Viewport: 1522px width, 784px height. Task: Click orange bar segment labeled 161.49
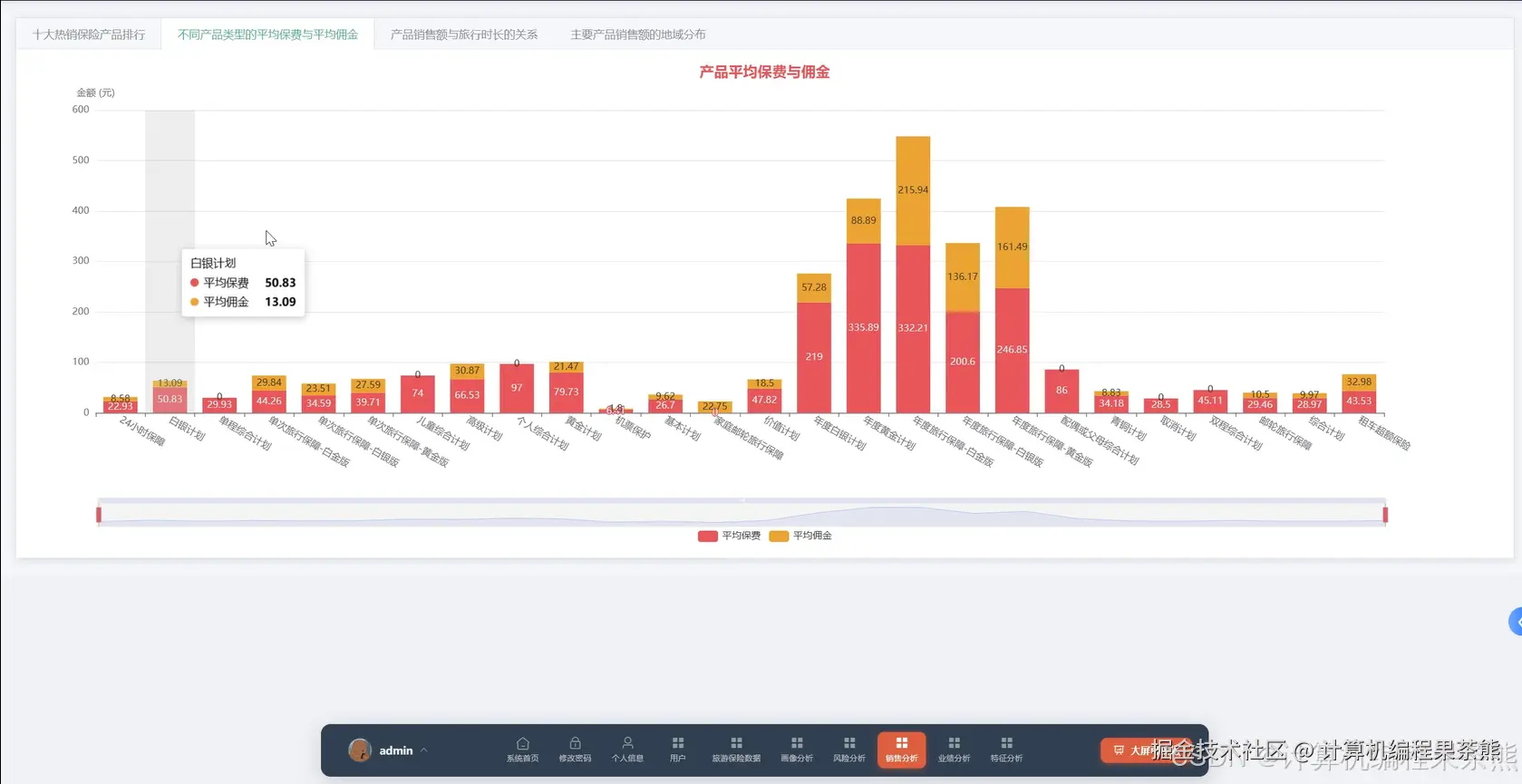click(x=1012, y=247)
